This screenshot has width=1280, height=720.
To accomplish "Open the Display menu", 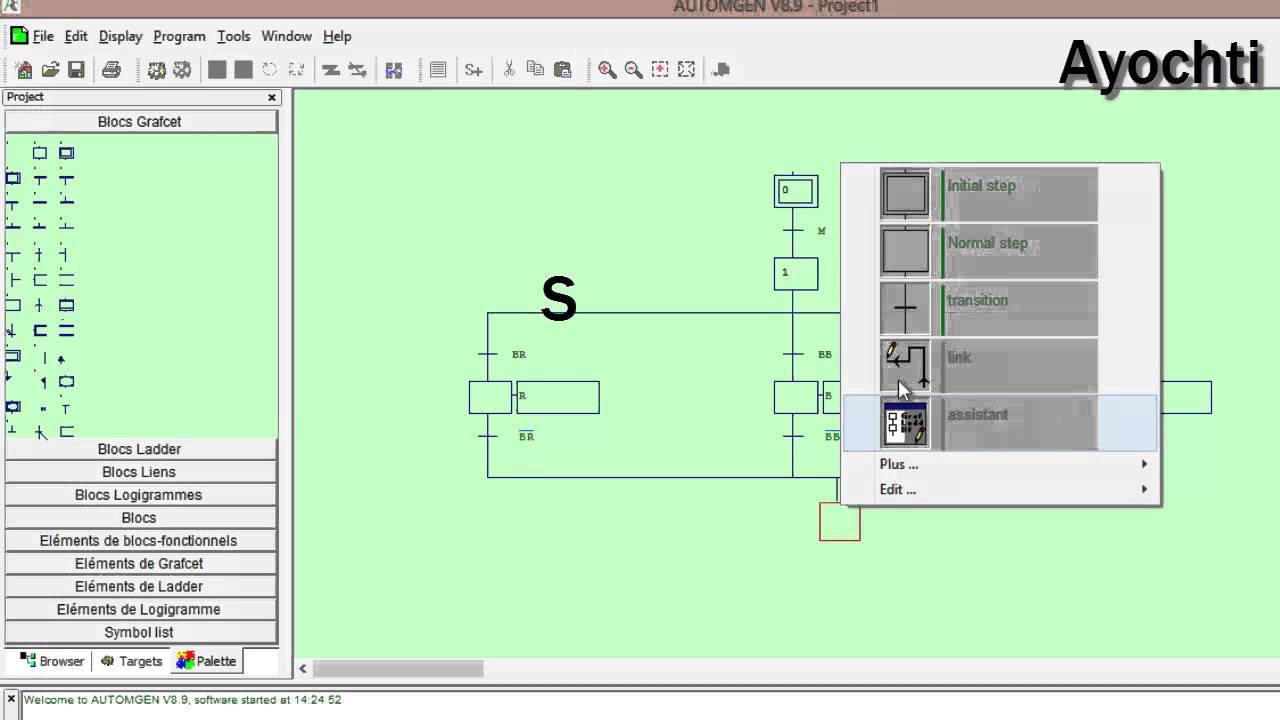I will [x=120, y=36].
